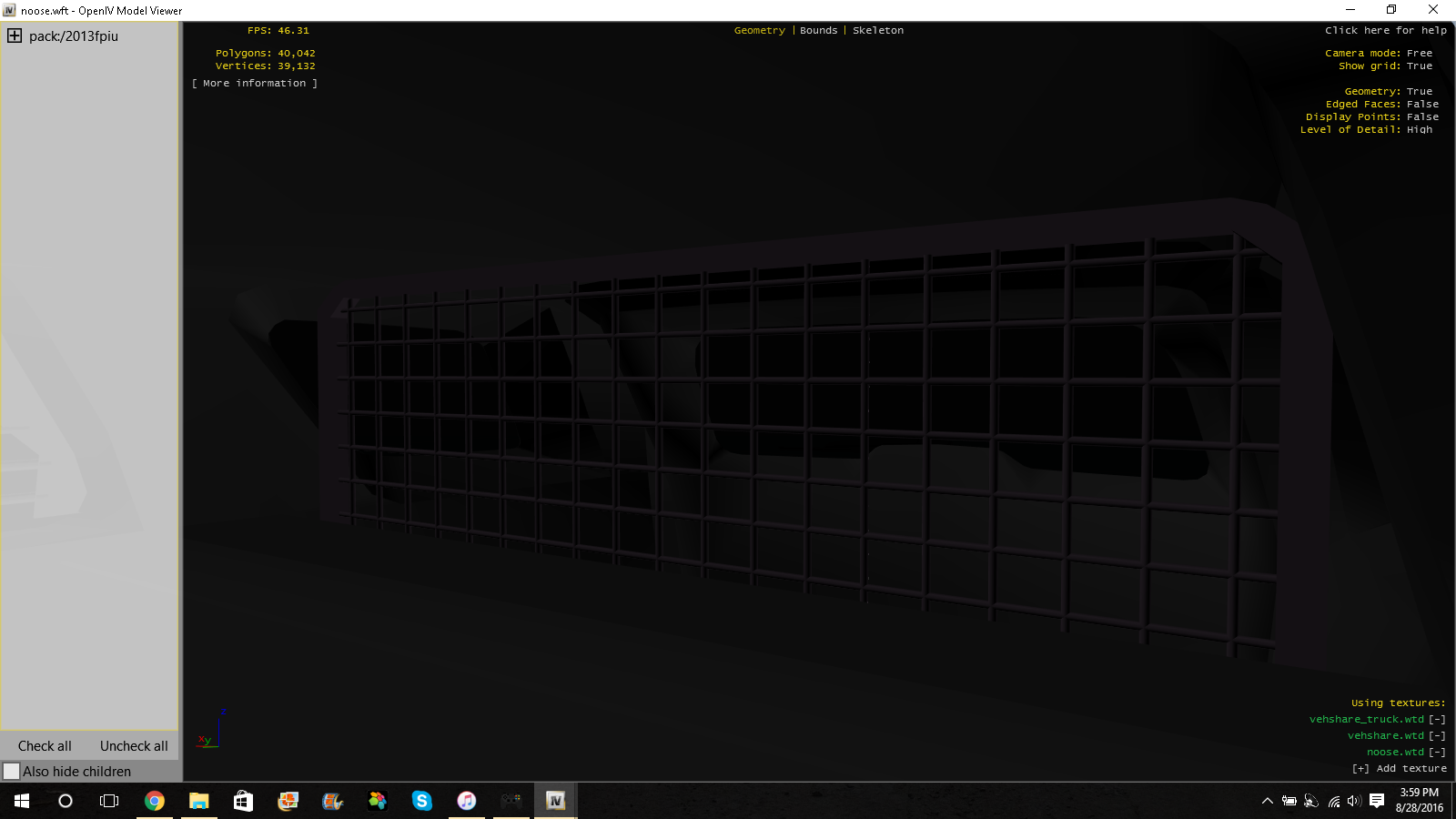
Task: Open Skype from the taskbar
Action: pos(421,801)
